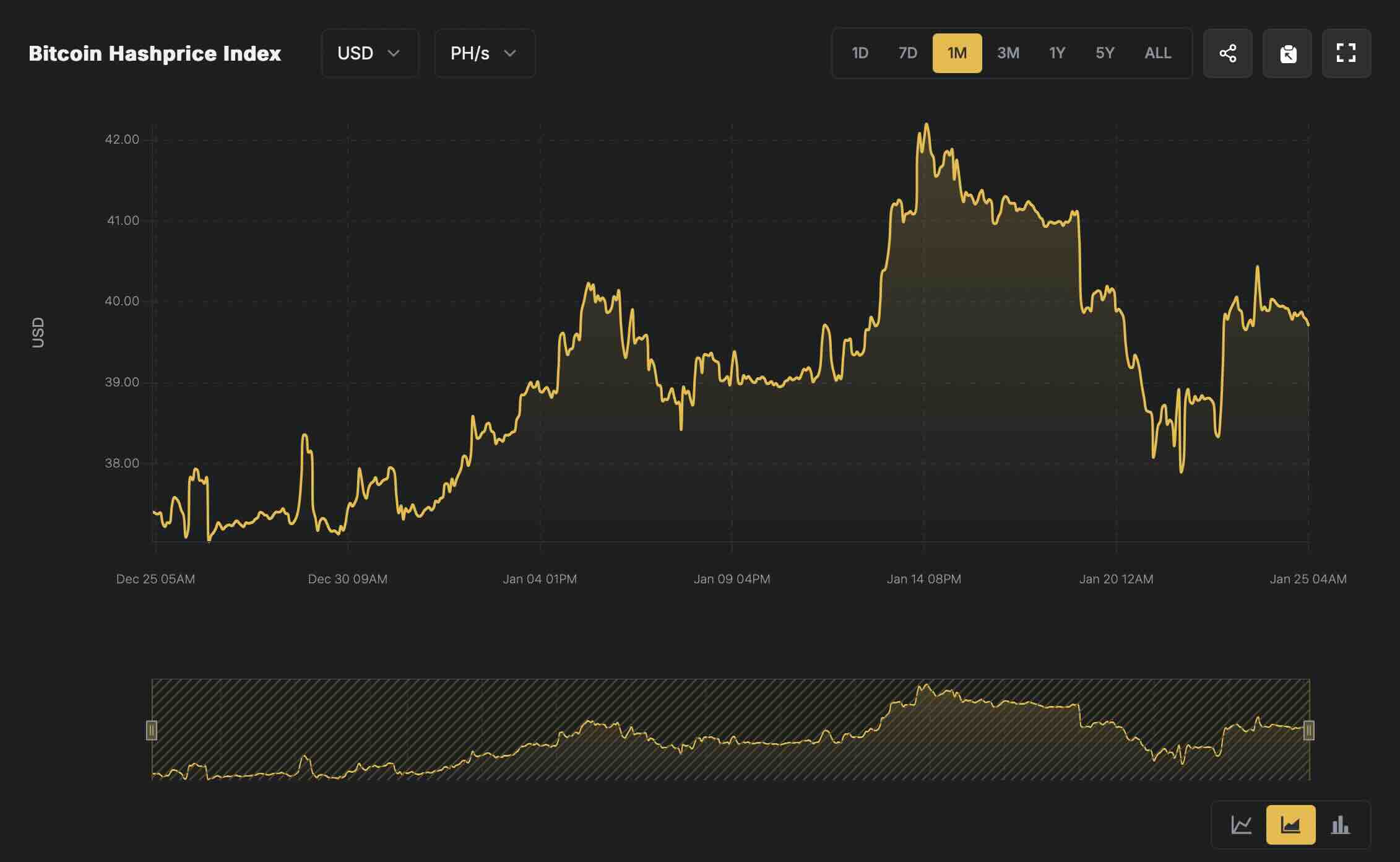Select the 7D time range
Image resolution: width=1400 pixels, height=862 pixels.
[x=907, y=53]
